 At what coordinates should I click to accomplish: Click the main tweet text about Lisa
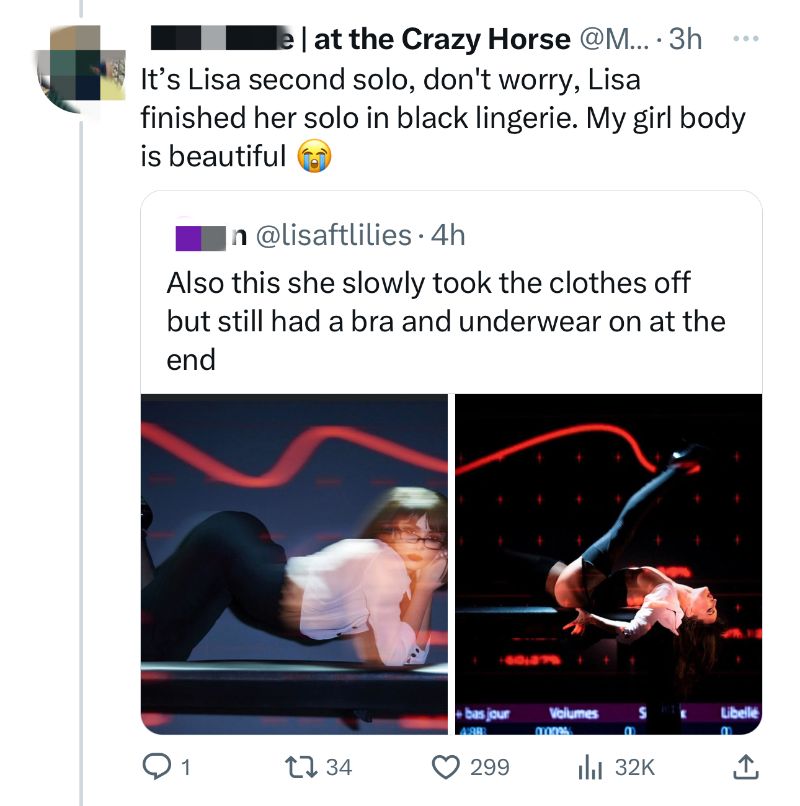[x=440, y=118]
